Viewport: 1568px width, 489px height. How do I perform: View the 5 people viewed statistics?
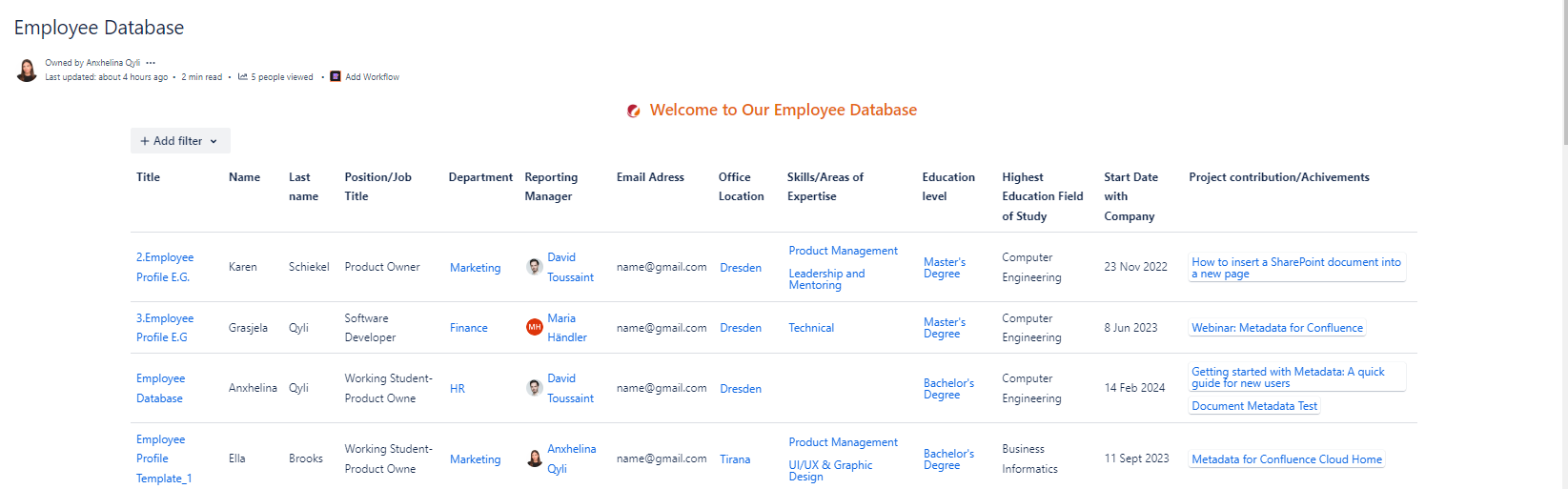pyautogui.click(x=281, y=77)
